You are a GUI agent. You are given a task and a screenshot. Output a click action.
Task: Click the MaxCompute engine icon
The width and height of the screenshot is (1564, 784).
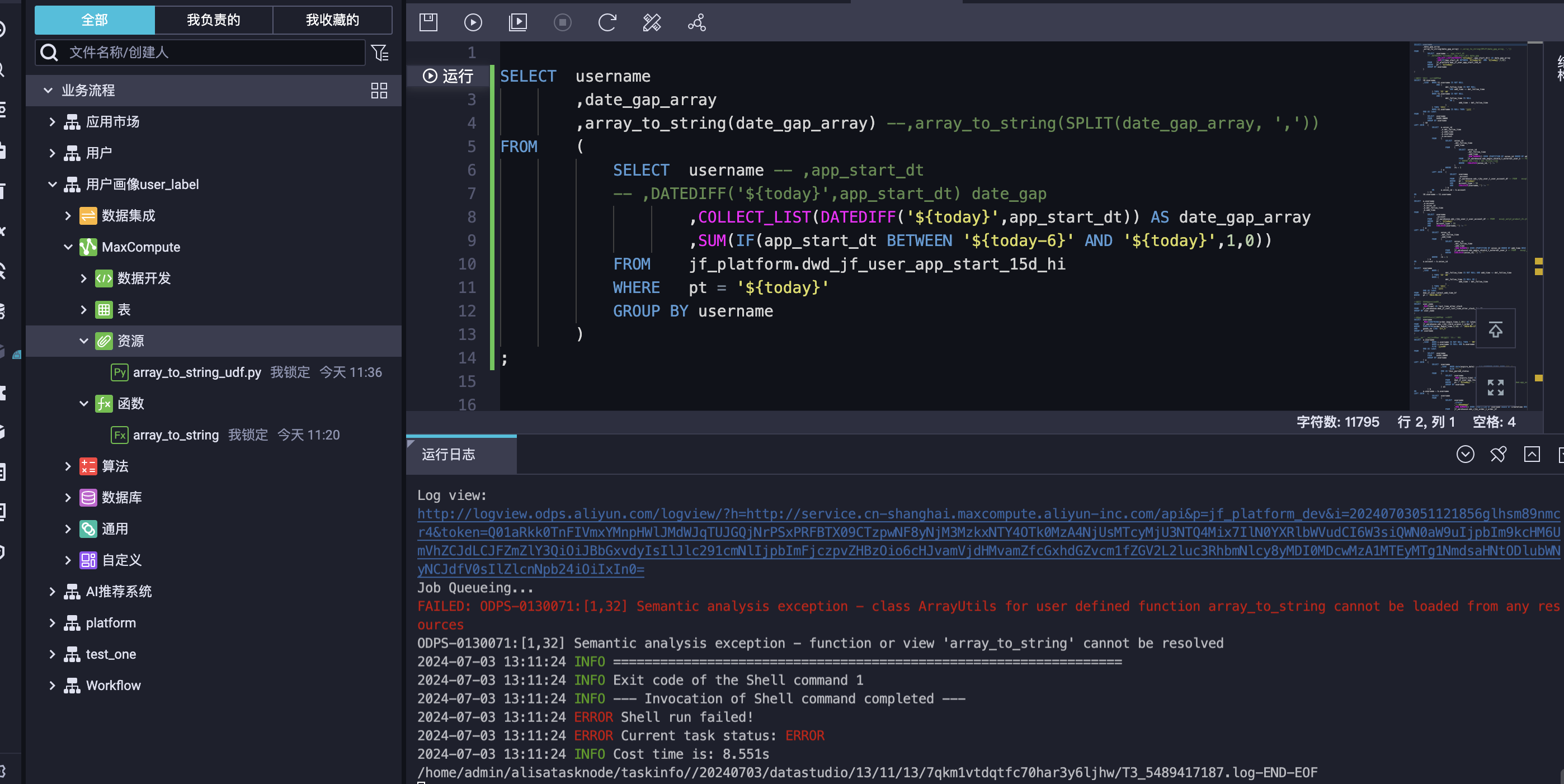(88, 247)
